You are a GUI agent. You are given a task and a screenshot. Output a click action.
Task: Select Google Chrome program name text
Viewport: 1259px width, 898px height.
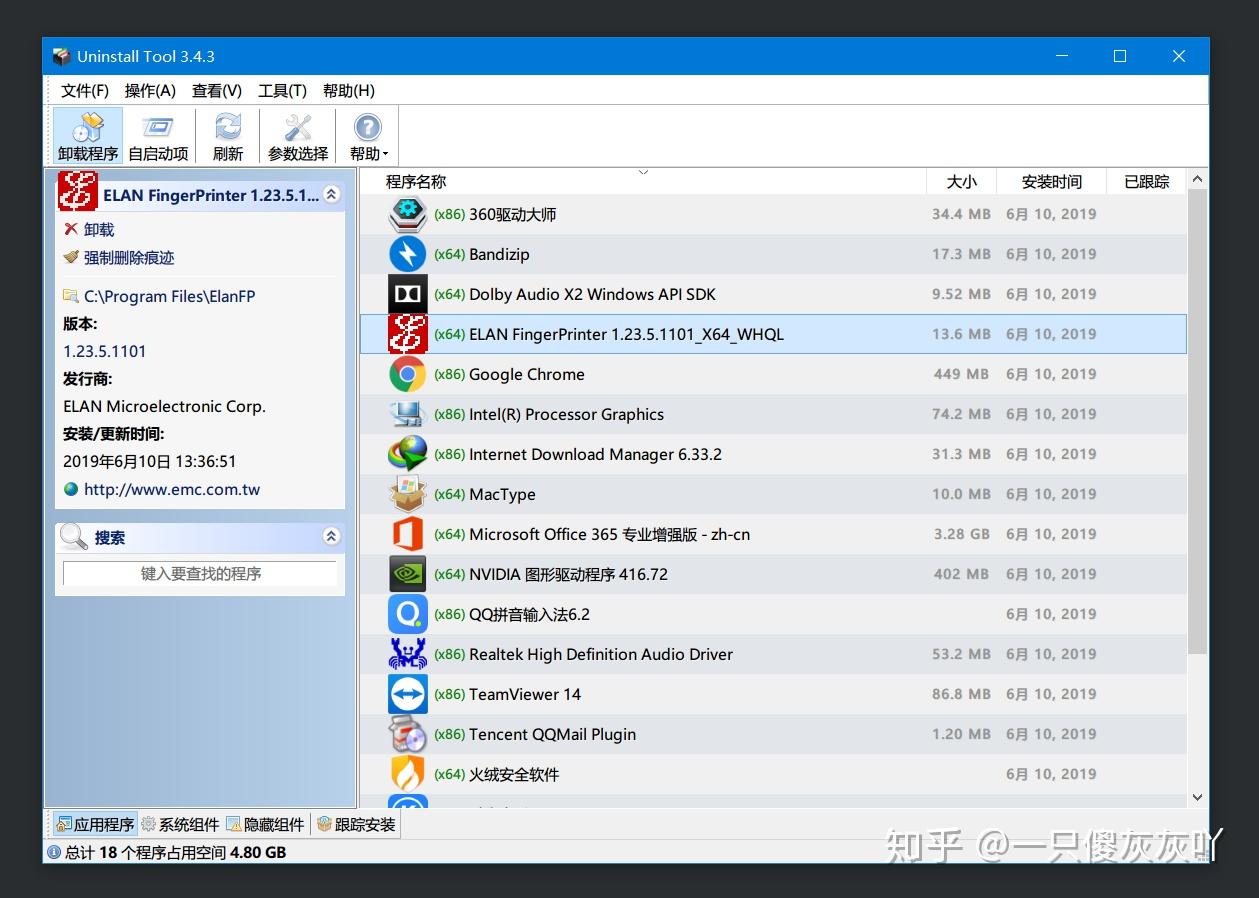point(527,374)
